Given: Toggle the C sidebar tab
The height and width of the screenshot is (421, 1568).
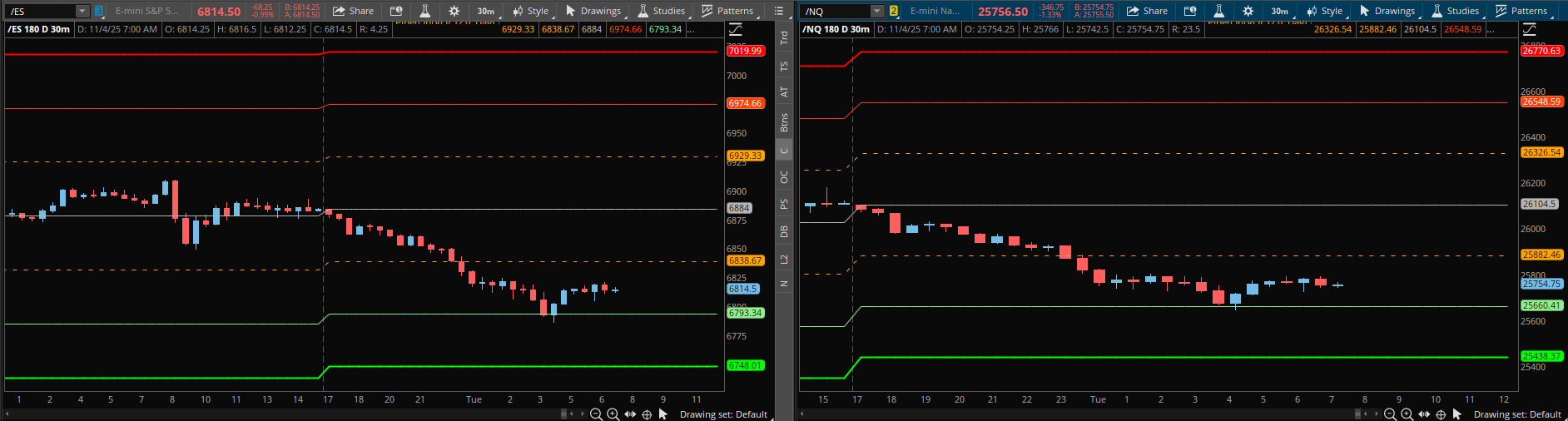Looking at the screenshot, I should pos(784,151).
